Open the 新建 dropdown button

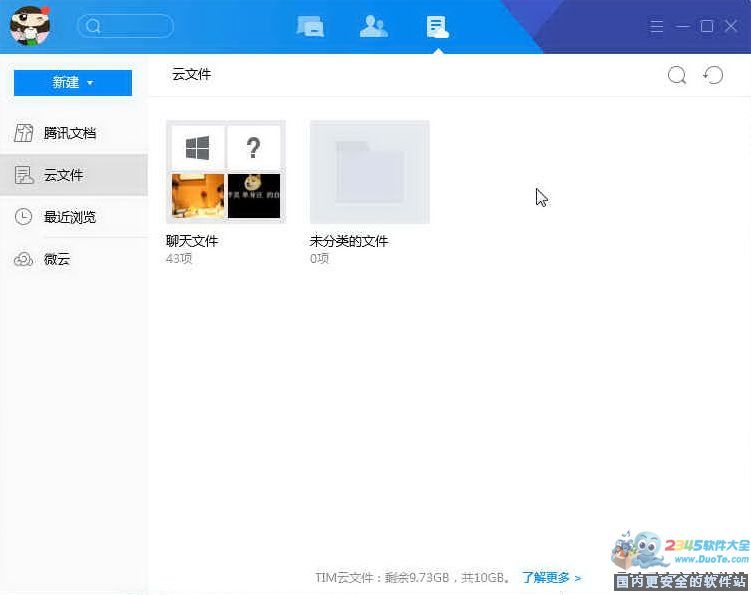click(73, 83)
